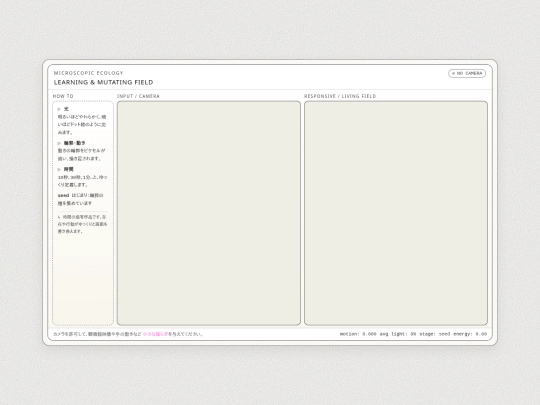Click the 'stage: seed' status readout
540x405 pixels.
pyautogui.click(x=435, y=334)
